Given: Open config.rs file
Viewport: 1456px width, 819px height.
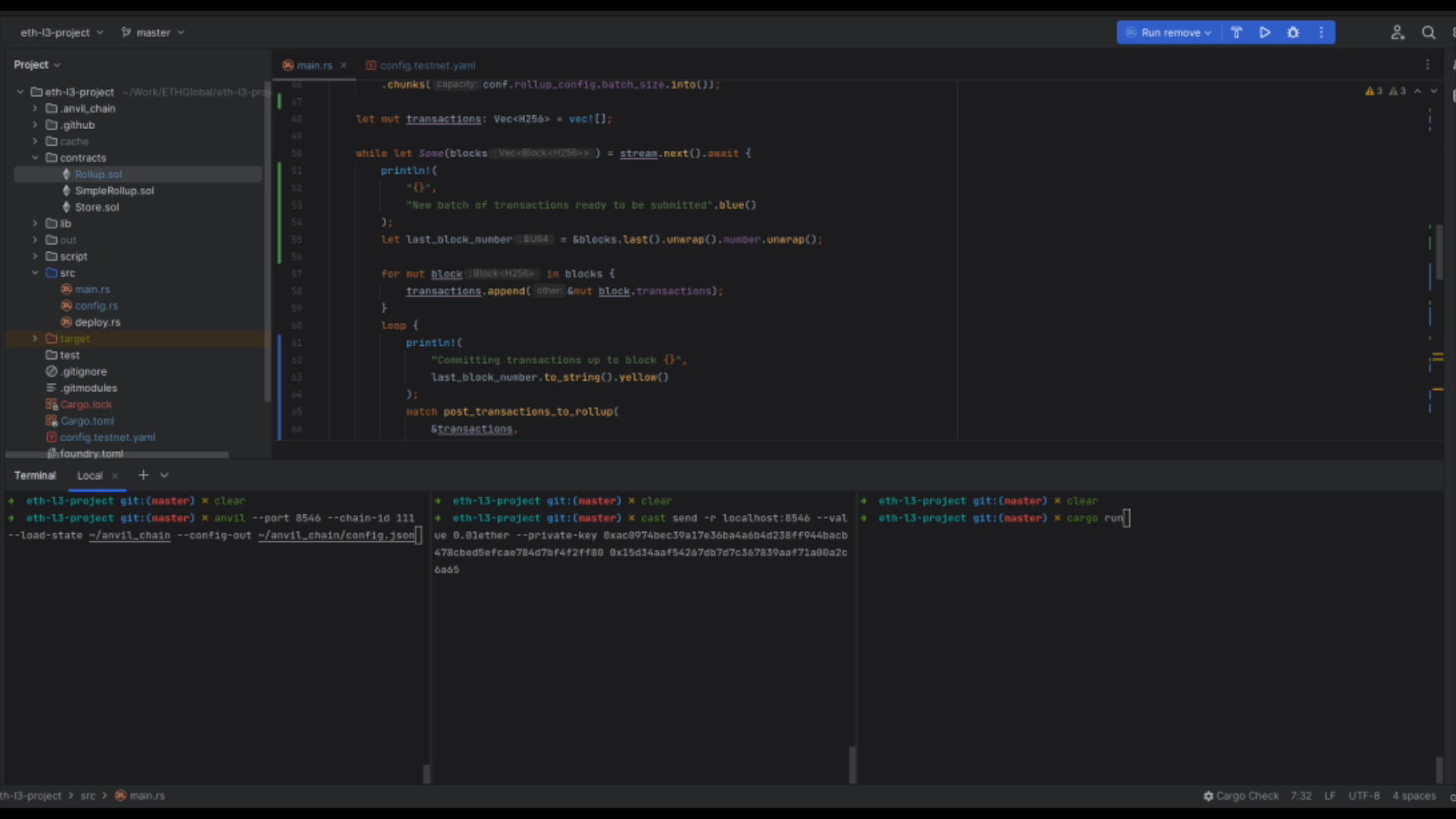Looking at the screenshot, I should click(96, 306).
